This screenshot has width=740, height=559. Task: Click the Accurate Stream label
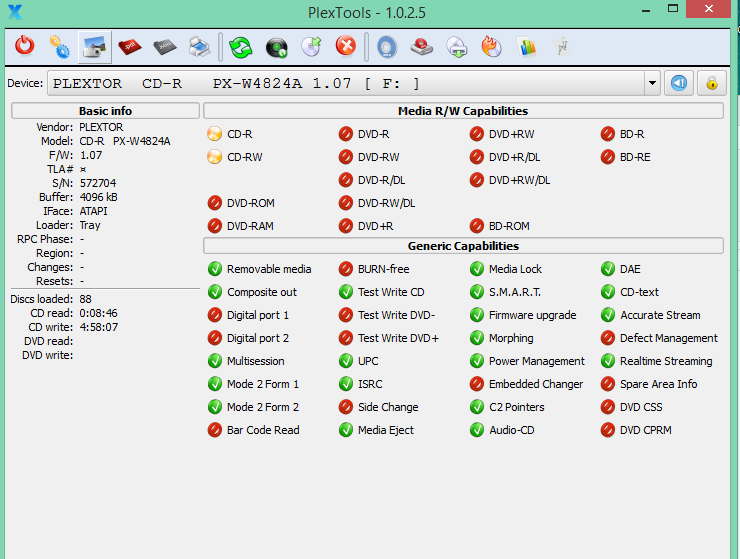pos(660,315)
